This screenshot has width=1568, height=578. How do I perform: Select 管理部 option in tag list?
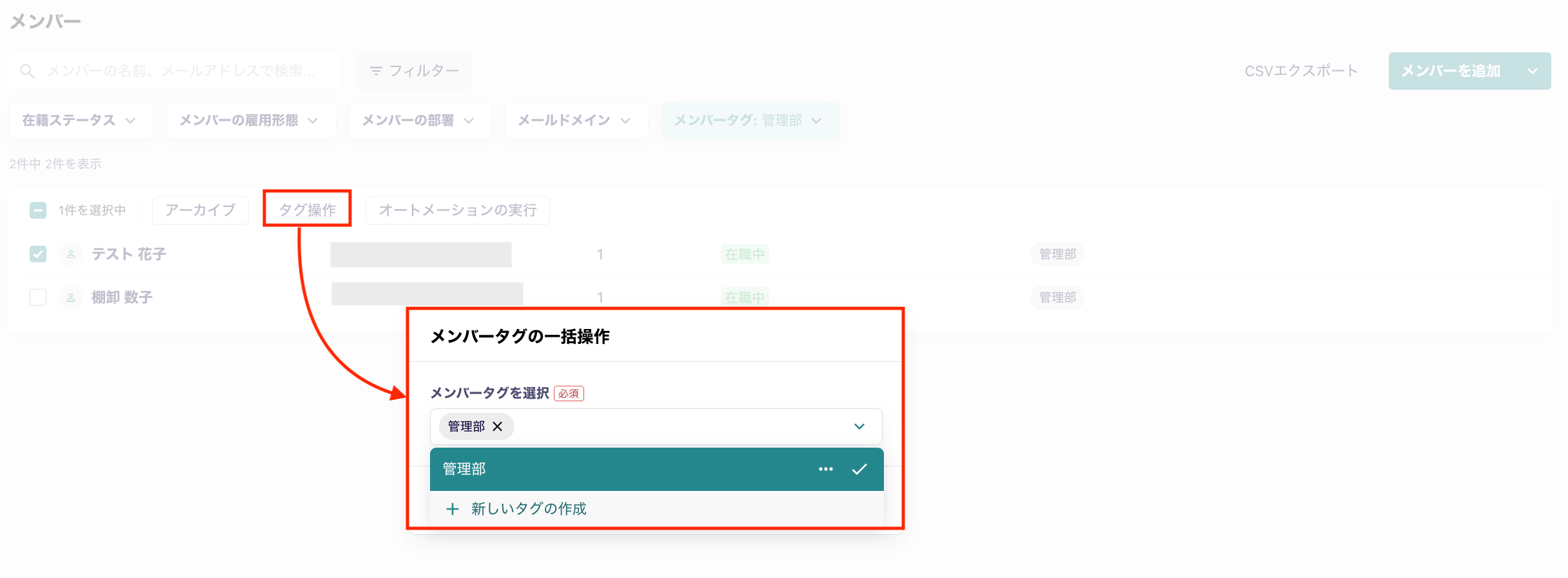(656, 469)
